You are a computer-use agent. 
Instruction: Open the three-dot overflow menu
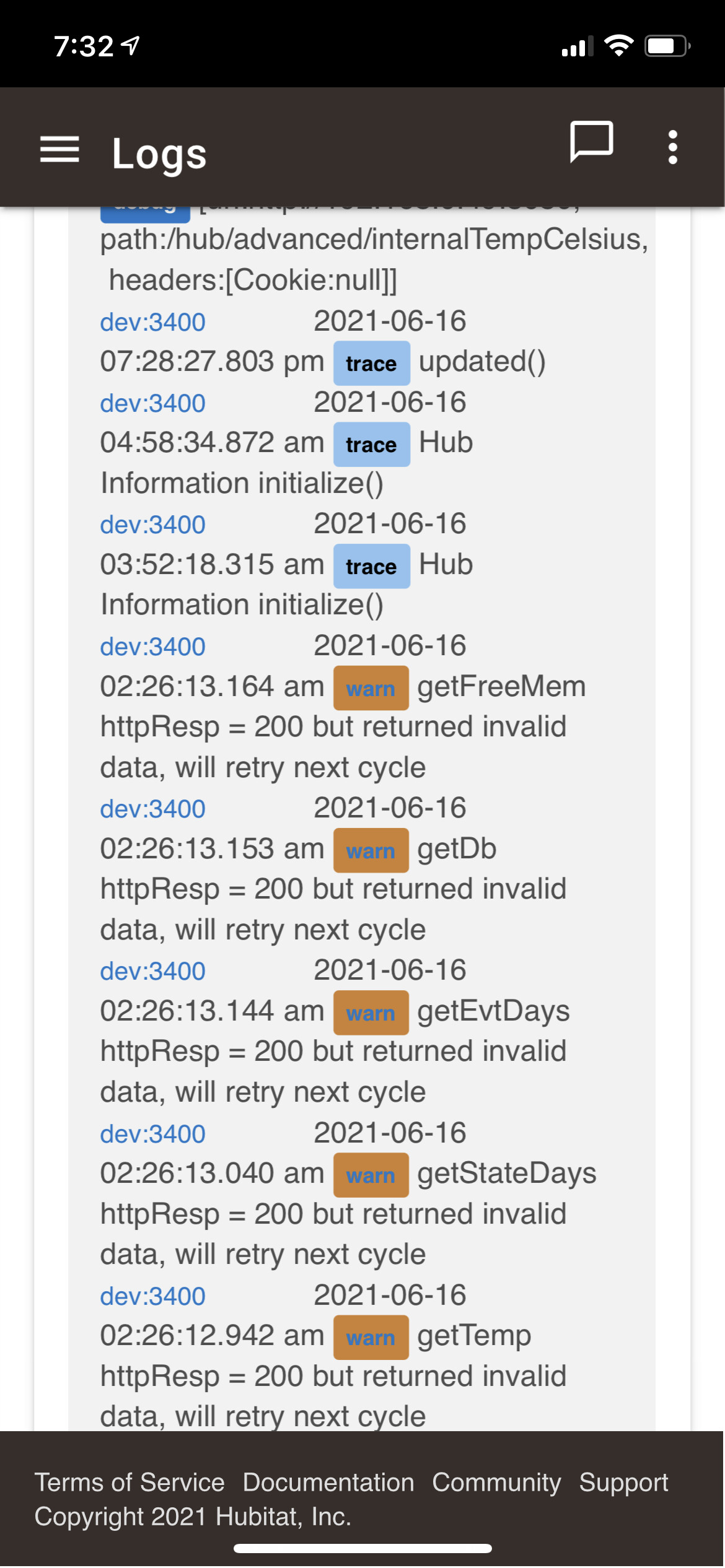[673, 147]
